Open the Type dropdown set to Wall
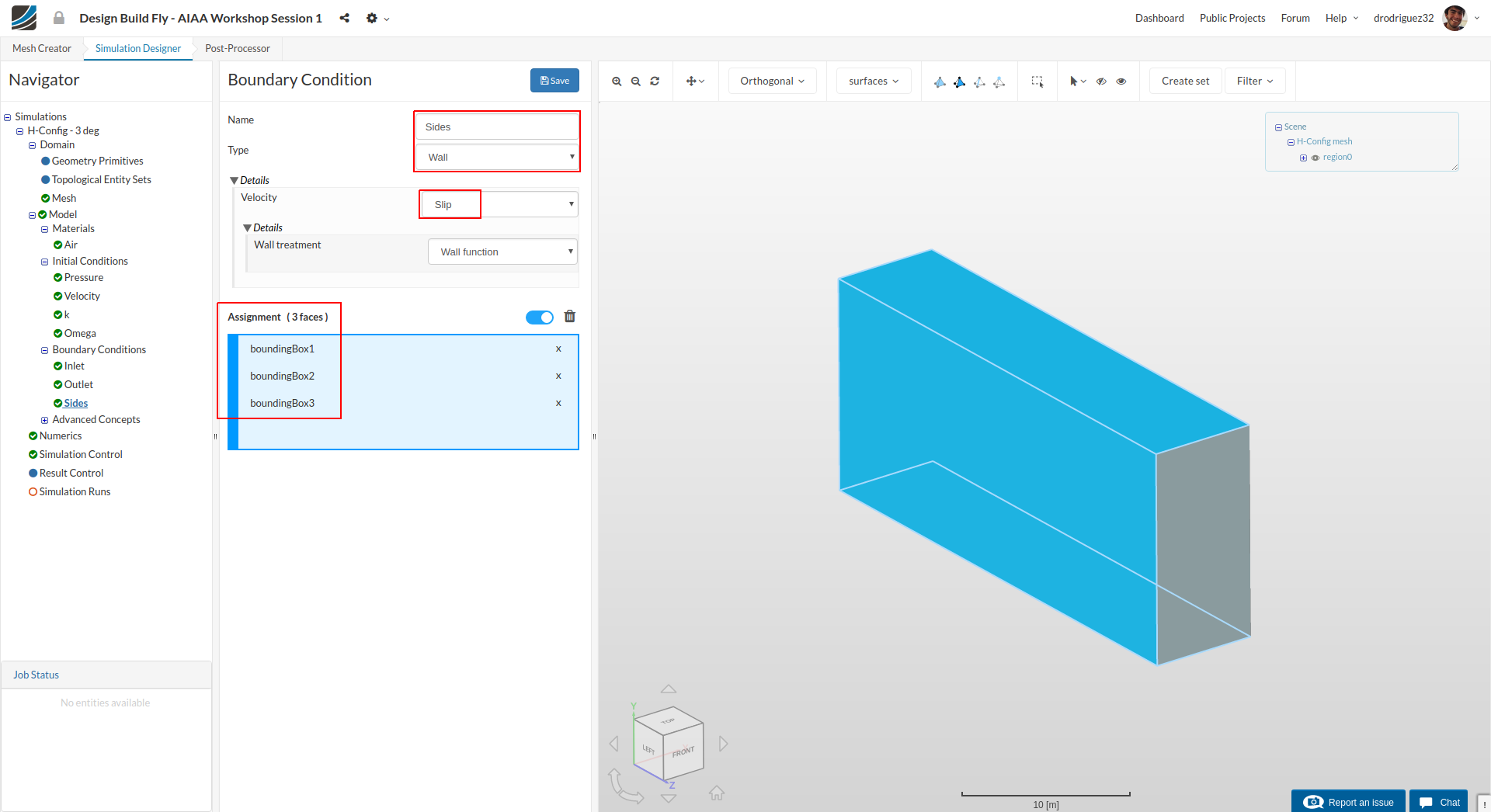 (497, 157)
